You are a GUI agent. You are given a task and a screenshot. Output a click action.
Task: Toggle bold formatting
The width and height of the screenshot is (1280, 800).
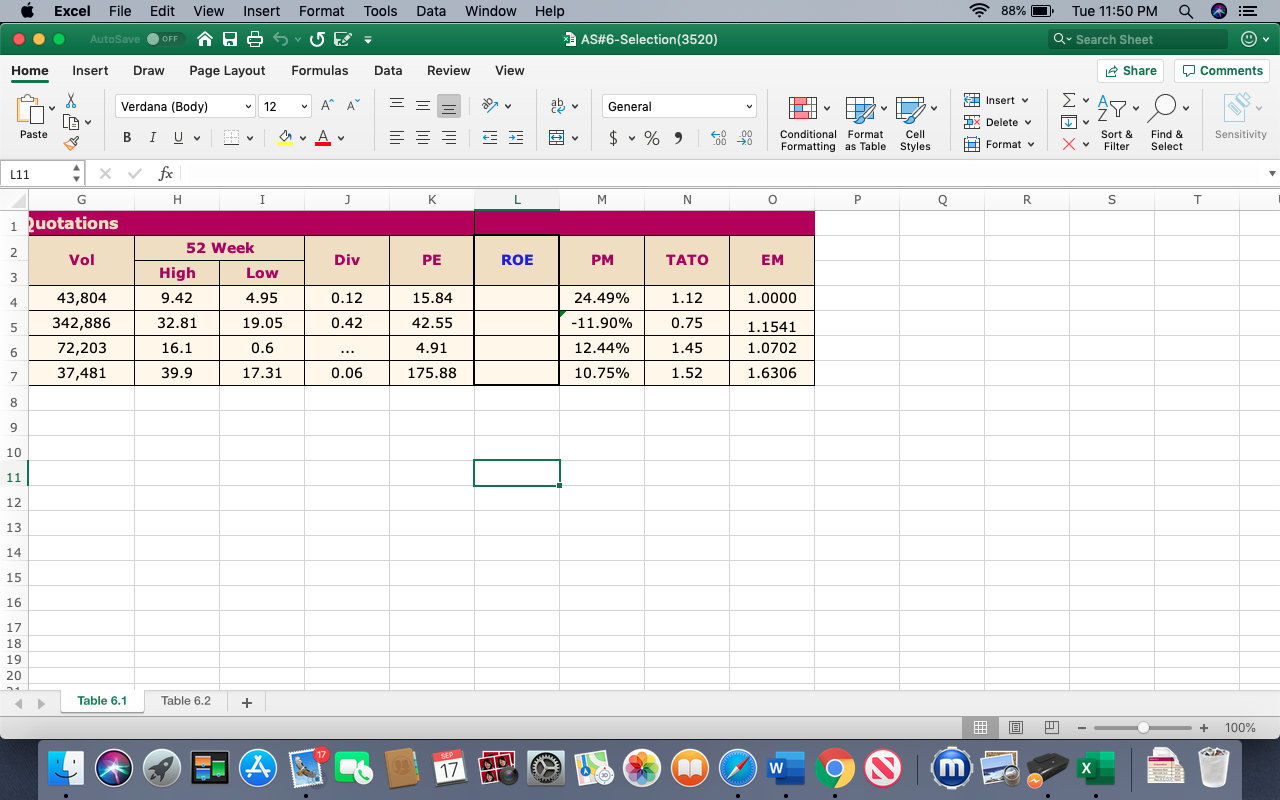(x=127, y=137)
